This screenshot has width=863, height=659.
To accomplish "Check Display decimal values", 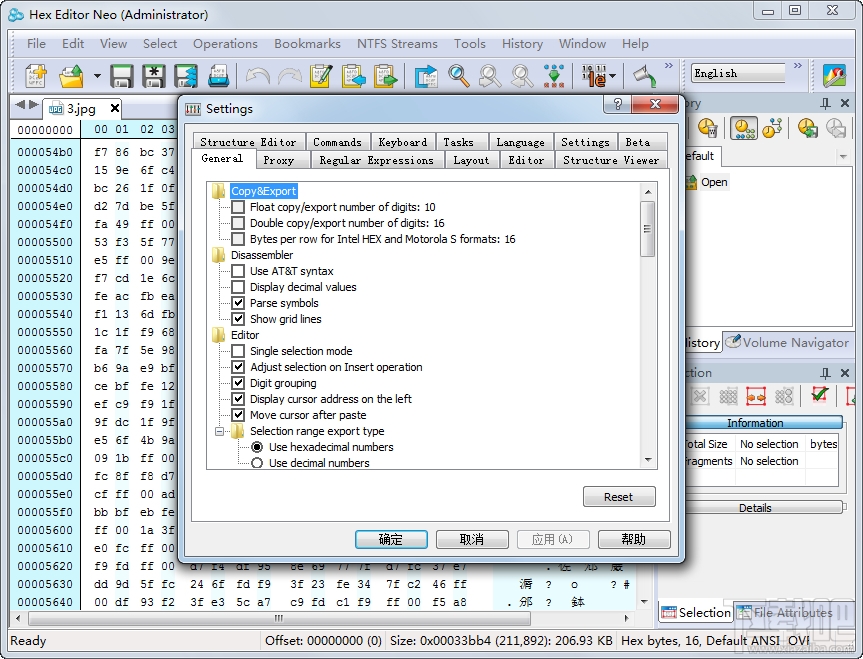I will (238, 287).
